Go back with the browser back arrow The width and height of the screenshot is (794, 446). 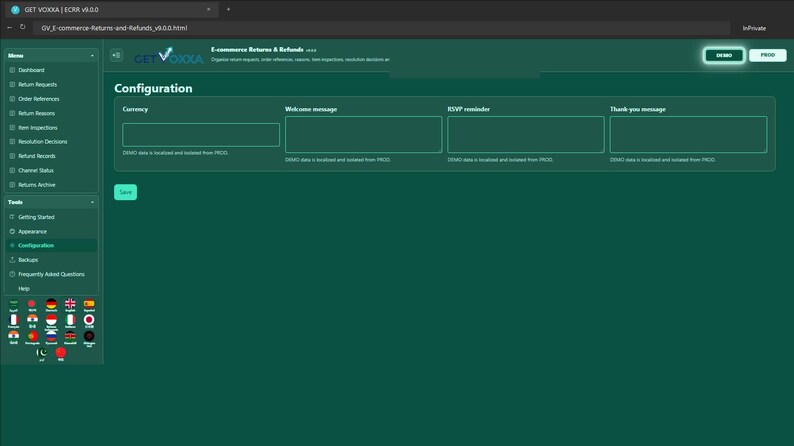[x=10, y=27]
